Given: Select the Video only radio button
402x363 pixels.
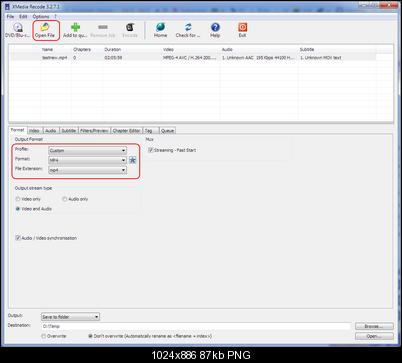Looking at the screenshot, I should click(x=18, y=199).
